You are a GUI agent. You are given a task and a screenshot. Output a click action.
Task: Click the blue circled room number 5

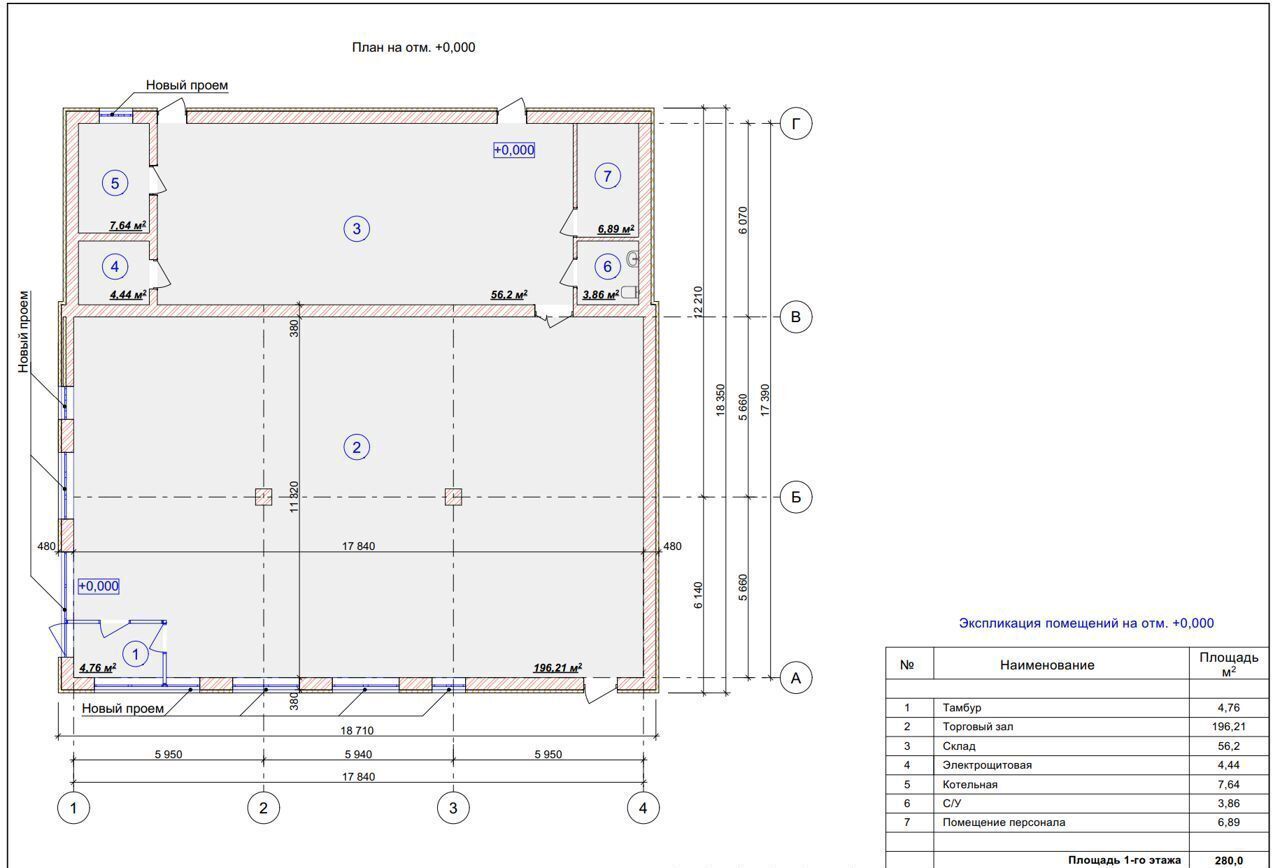tap(115, 183)
